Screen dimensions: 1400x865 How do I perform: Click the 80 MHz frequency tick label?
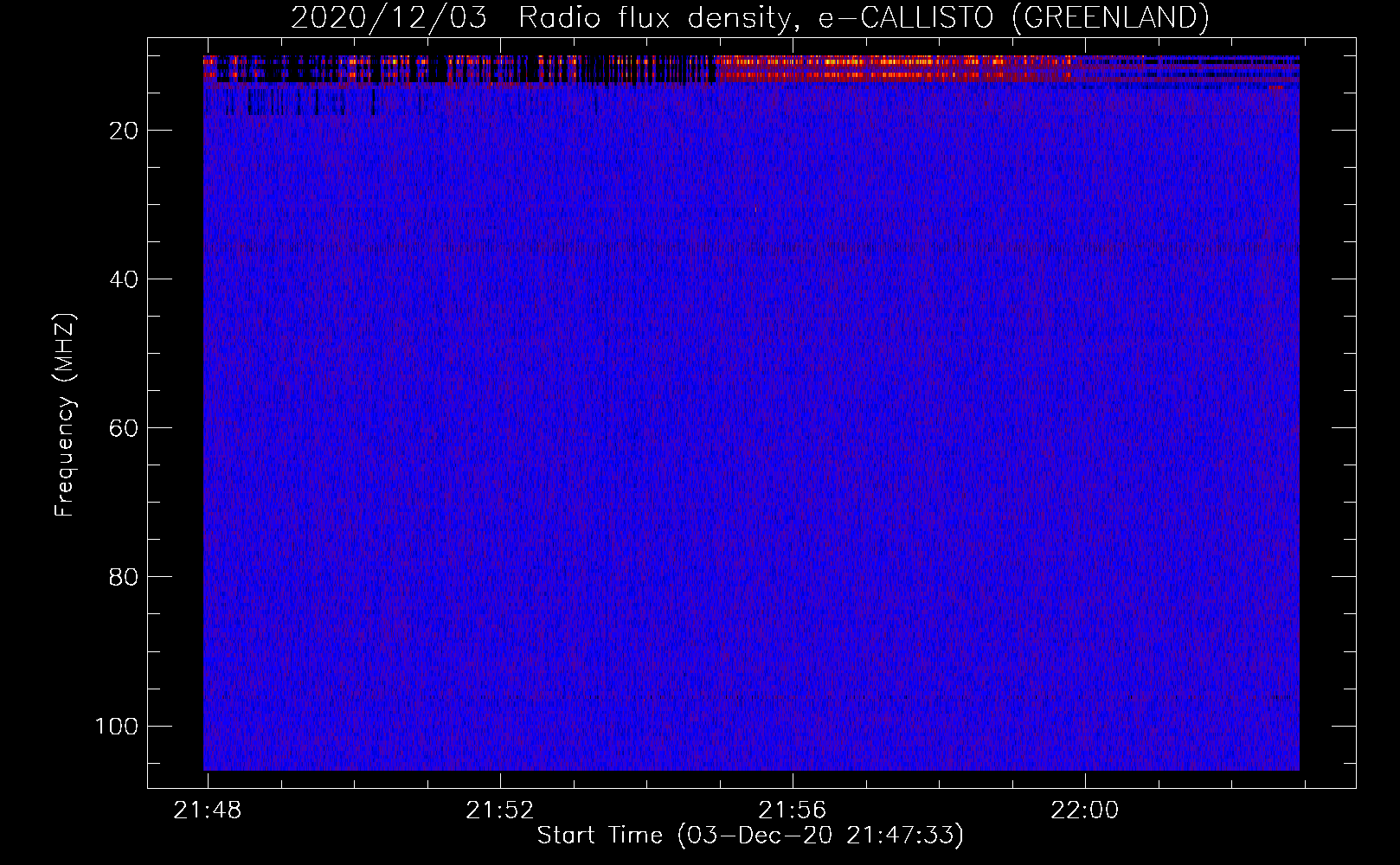pyautogui.click(x=124, y=577)
